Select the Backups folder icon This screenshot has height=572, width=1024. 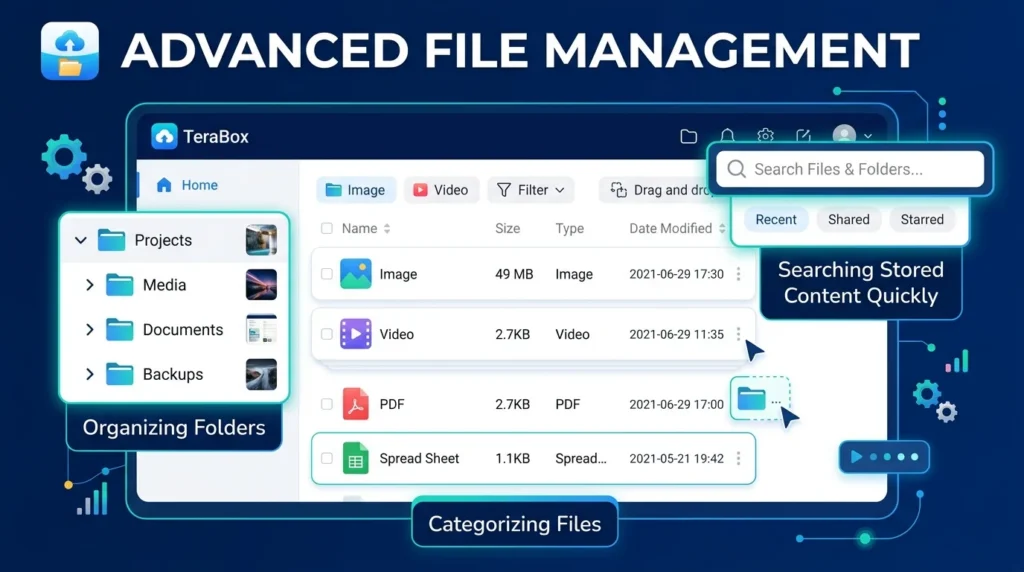coord(120,374)
